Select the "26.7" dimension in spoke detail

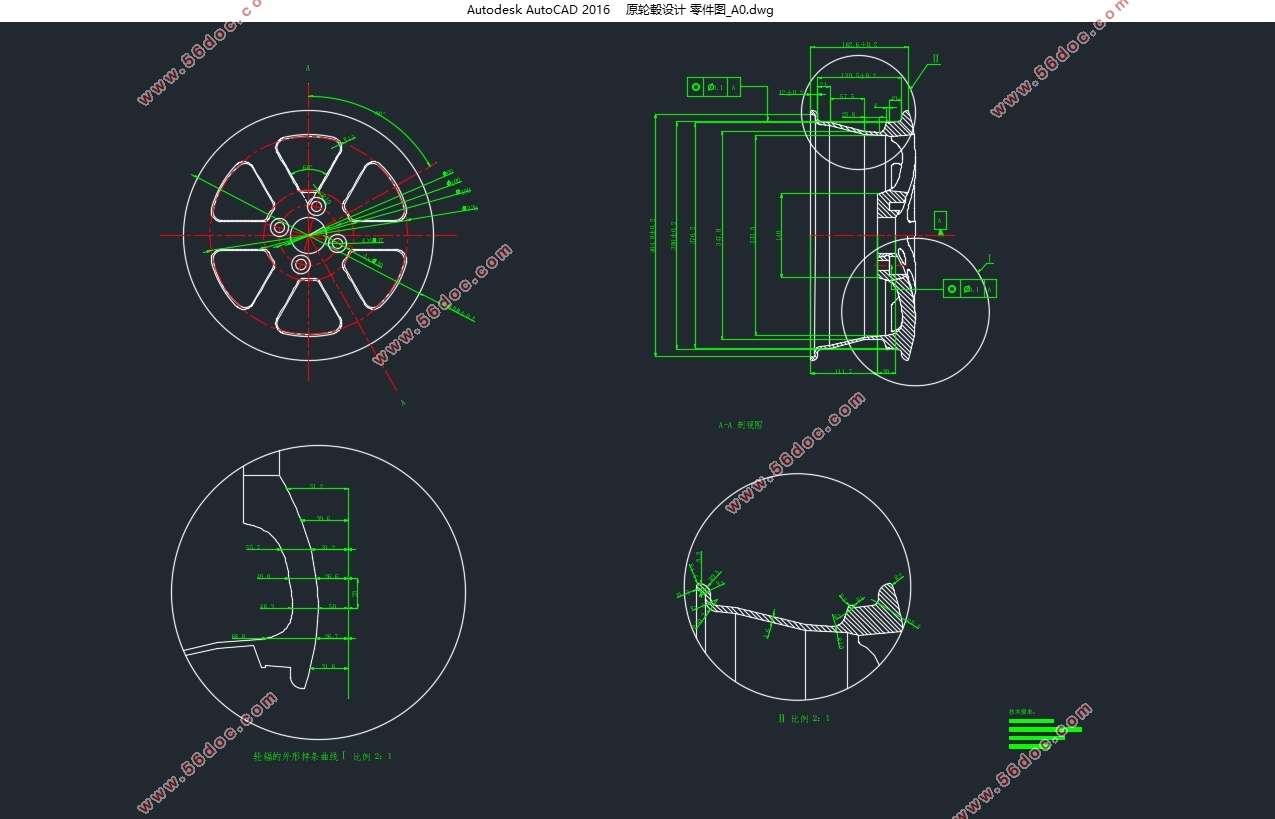click(x=331, y=636)
